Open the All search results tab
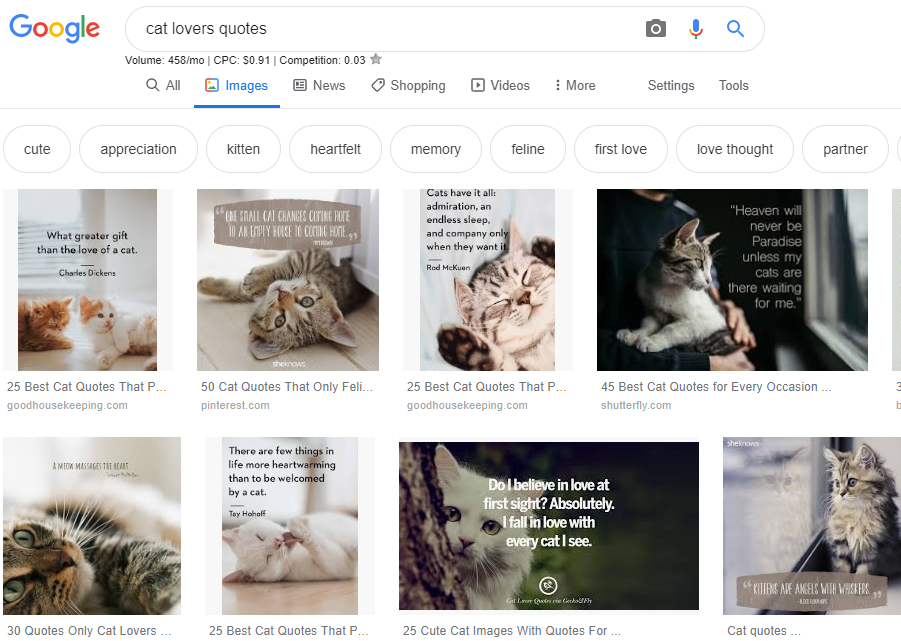This screenshot has height=641, width=901. pyautogui.click(x=163, y=86)
